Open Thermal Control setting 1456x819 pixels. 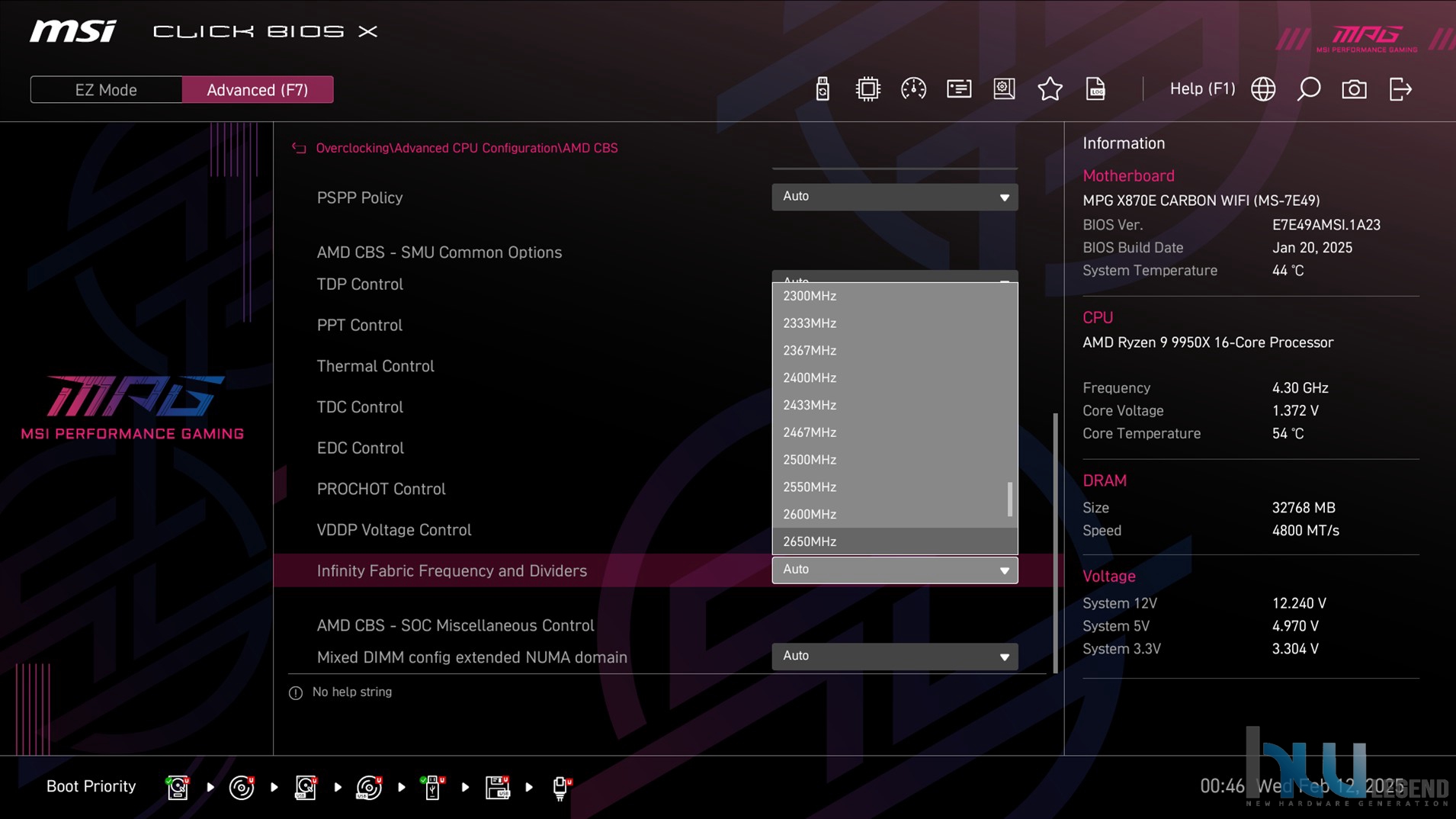[x=376, y=367]
